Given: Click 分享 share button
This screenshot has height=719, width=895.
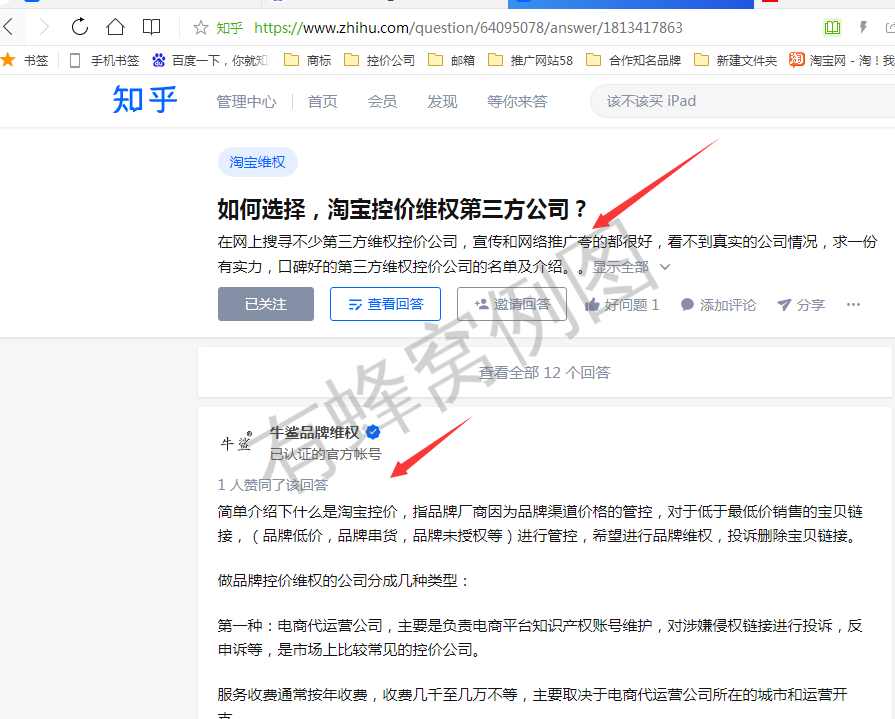Looking at the screenshot, I should click(x=801, y=305).
